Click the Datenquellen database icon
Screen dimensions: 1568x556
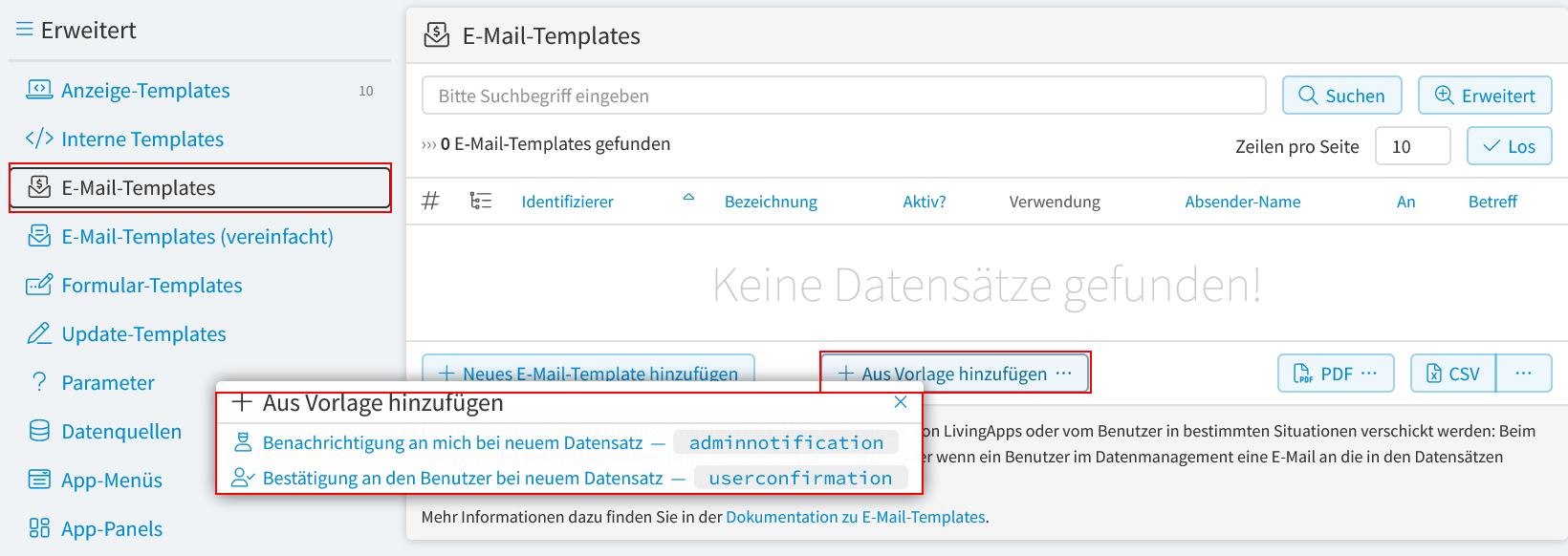(39, 431)
